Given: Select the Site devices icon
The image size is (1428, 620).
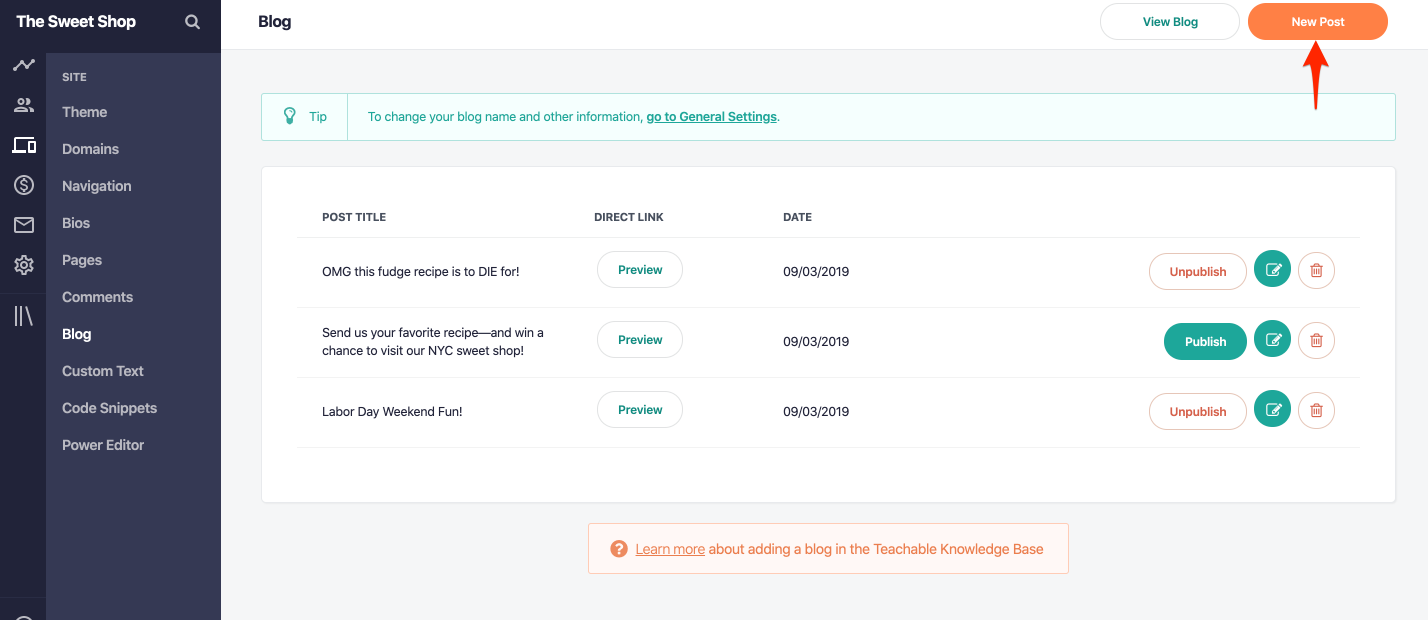Looking at the screenshot, I should point(24,145).
